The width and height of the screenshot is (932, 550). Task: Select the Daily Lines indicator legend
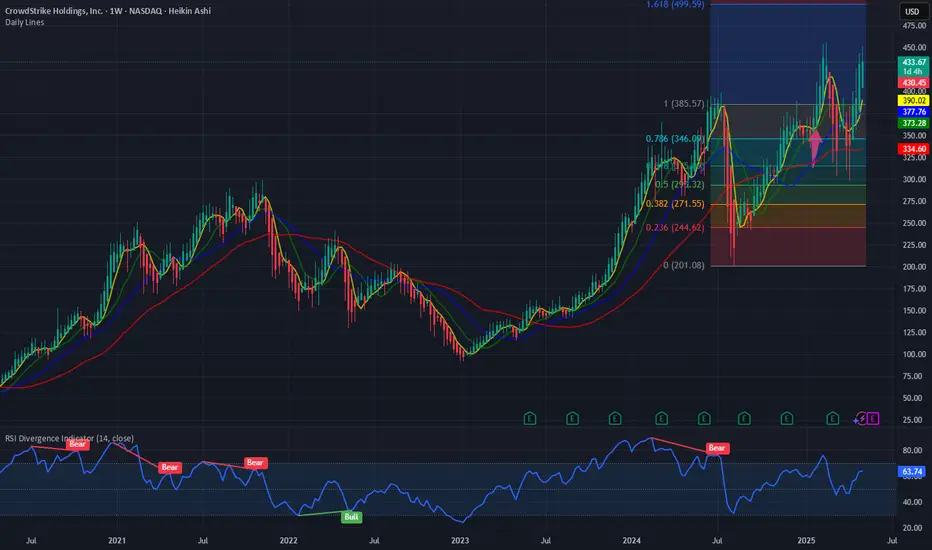click(24, 23)
